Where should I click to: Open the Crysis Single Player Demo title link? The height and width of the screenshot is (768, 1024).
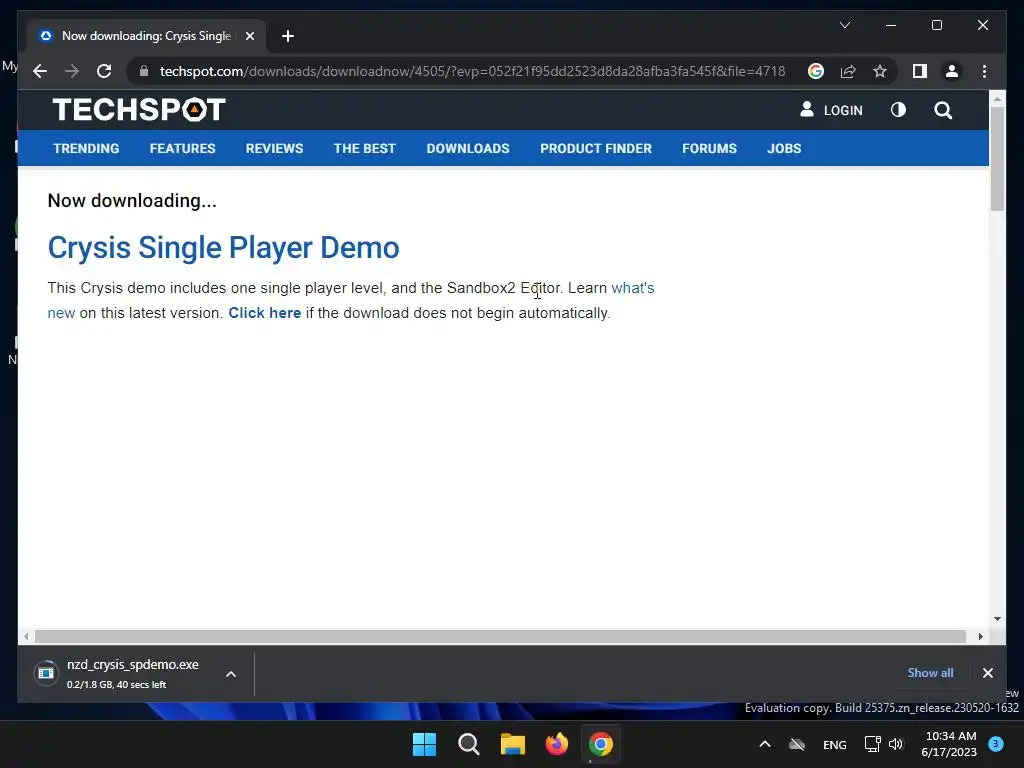point(223,248)
